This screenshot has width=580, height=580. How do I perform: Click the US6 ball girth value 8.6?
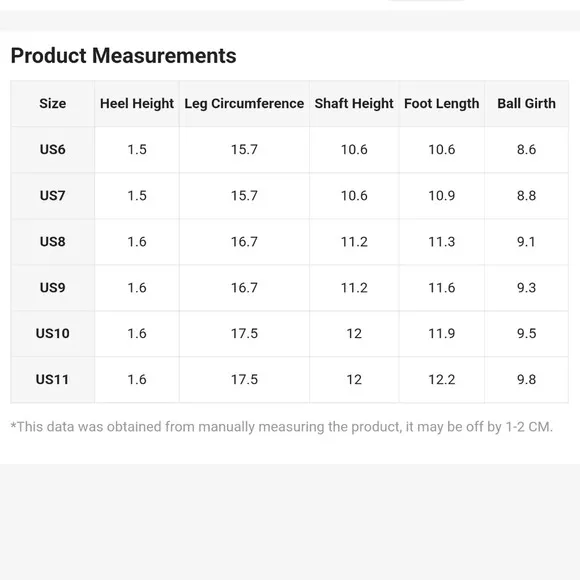coord(526,149)
